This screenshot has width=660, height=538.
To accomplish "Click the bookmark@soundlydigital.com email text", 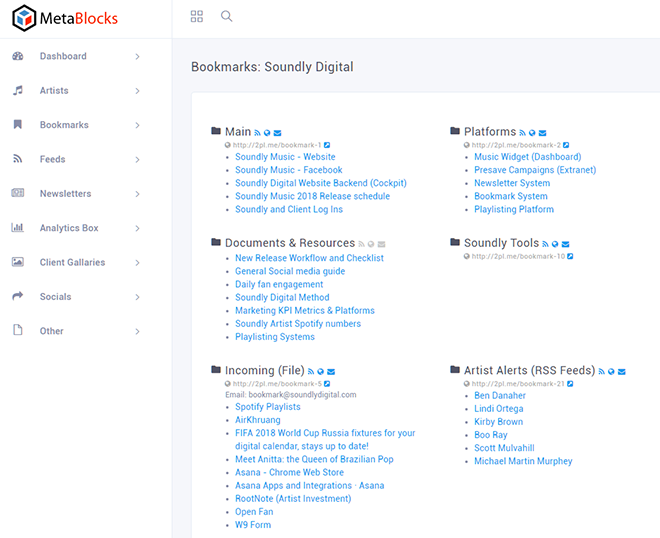I will pyautogui.click(x=302, y=395).
